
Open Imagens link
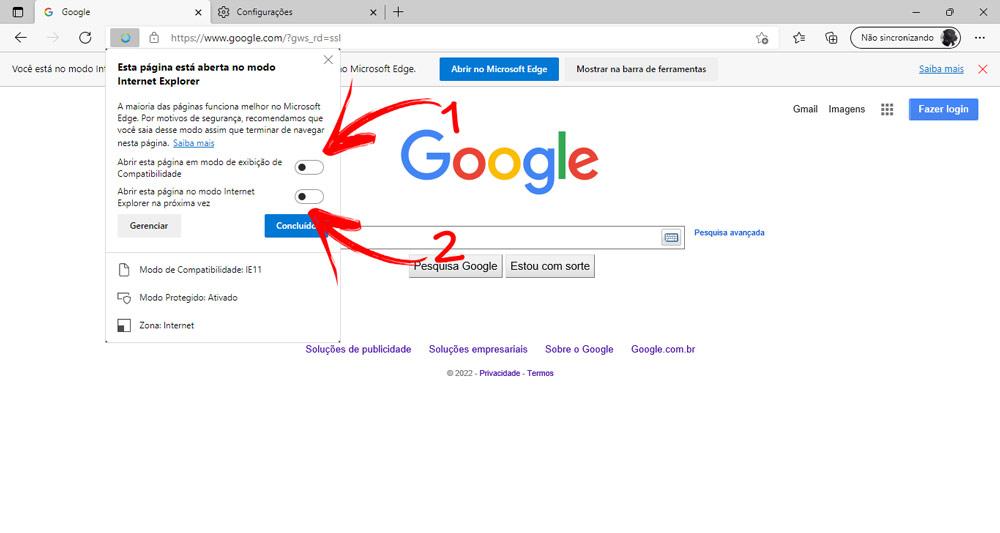pyautogui.click(x=846, y=109)
